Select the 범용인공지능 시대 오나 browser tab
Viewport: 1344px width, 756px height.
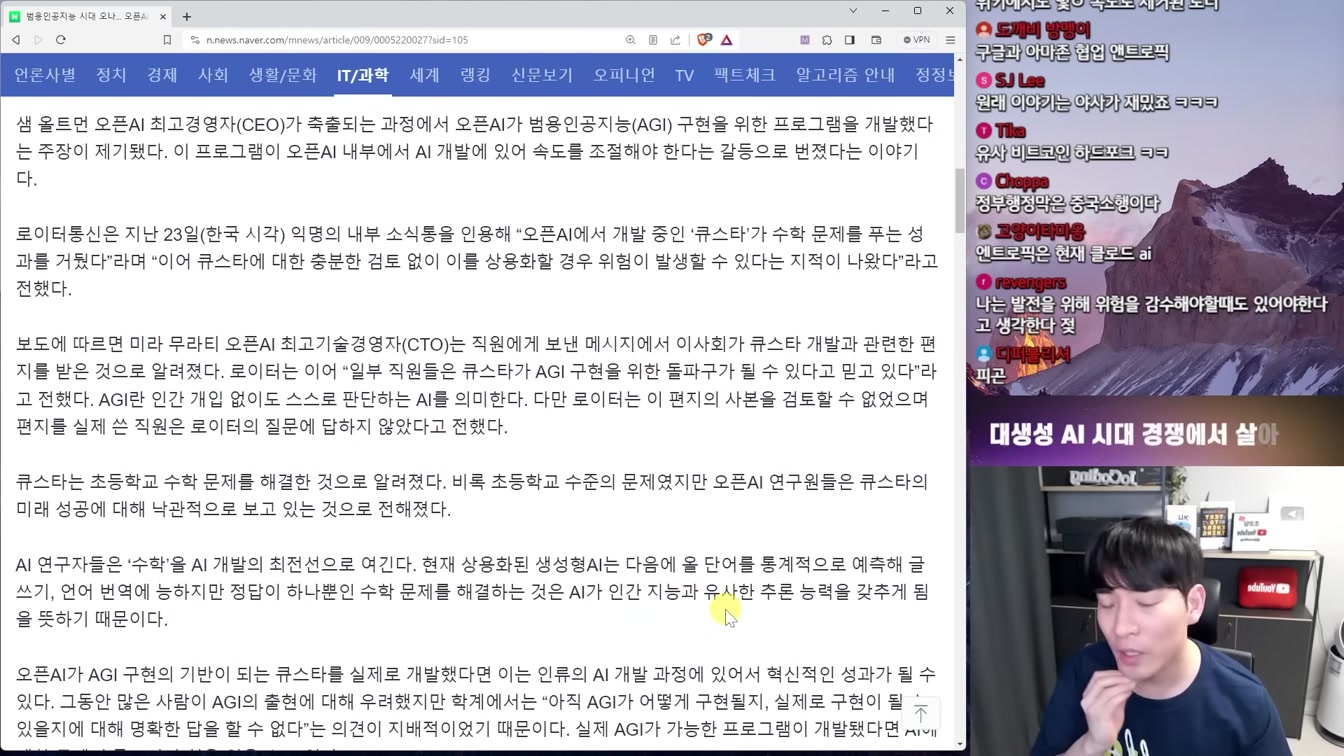coord(88,16)
